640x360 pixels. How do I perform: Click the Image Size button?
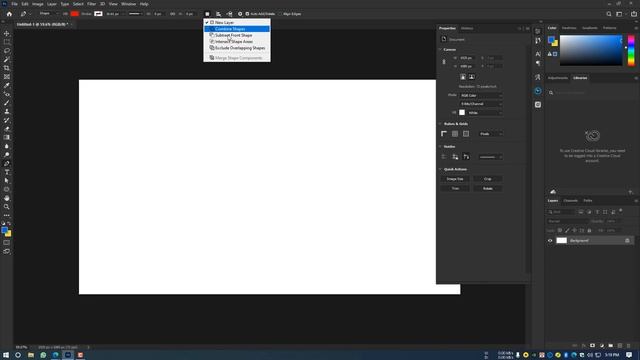pos(455,179)
